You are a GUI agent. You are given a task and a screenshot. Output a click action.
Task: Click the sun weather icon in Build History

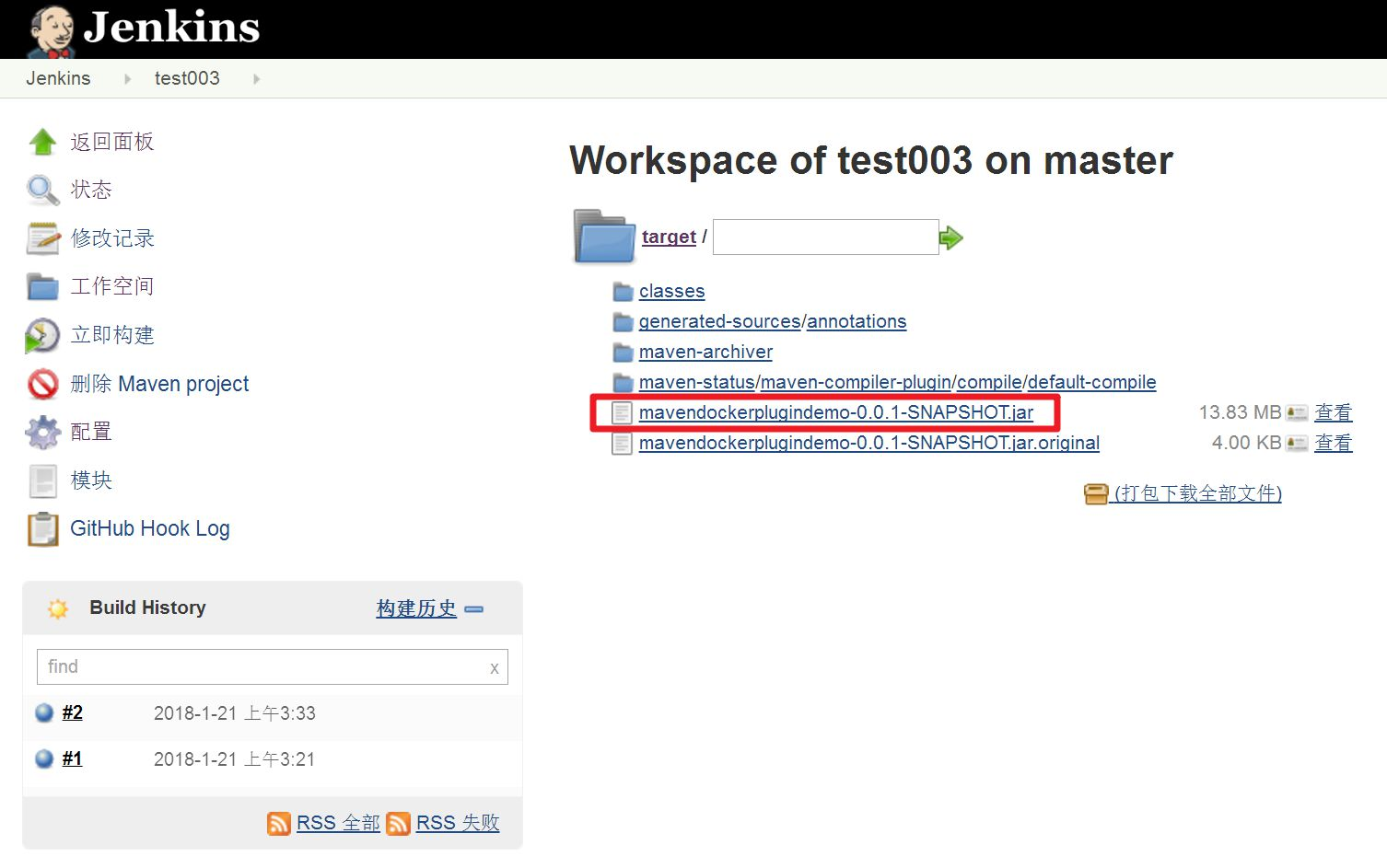pos(57,608)
